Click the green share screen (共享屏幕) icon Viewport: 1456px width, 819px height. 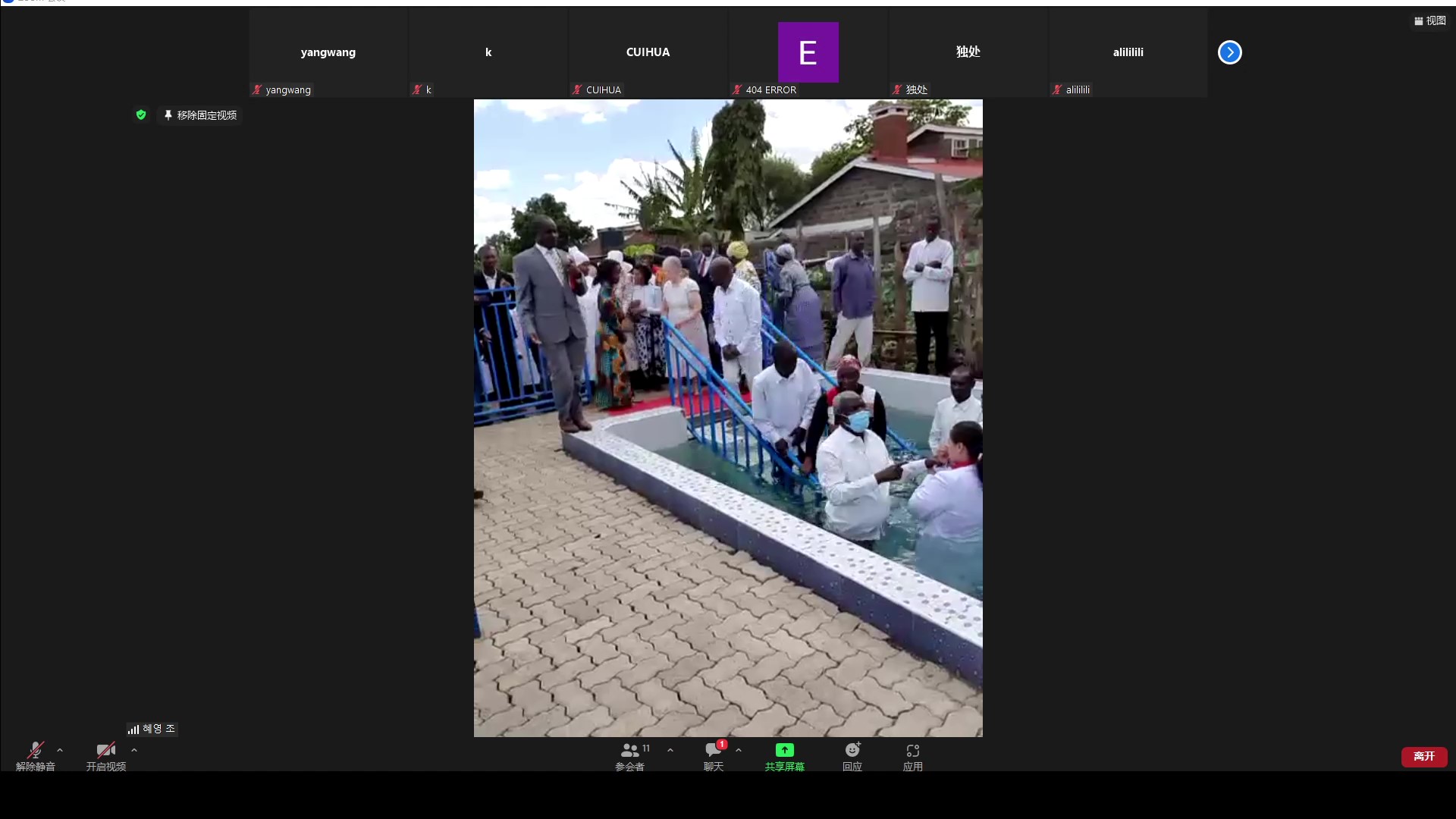click(x=785, y=750)
